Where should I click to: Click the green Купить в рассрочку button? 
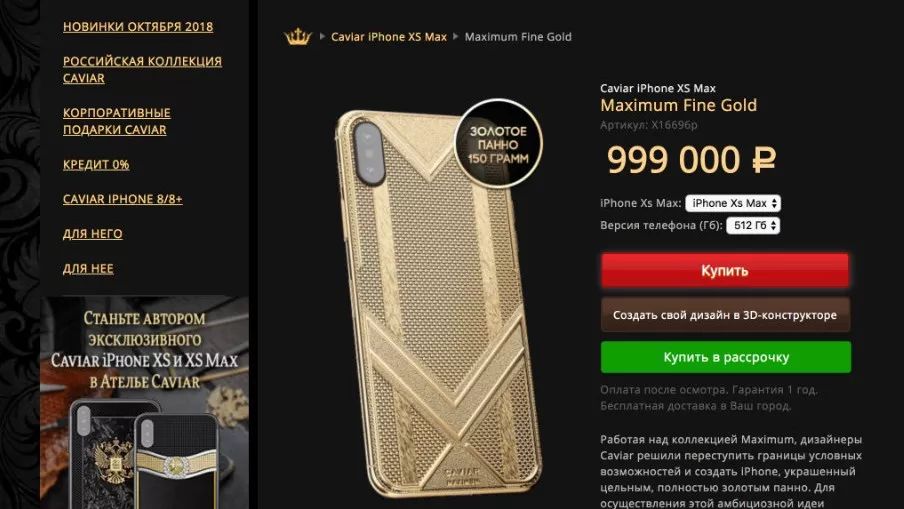(726, 357)
